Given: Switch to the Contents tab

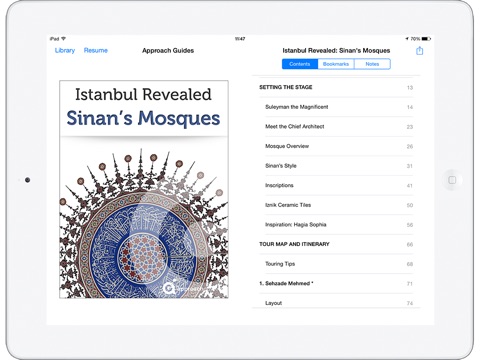Looking at the screenshot, I should [300, 64].
